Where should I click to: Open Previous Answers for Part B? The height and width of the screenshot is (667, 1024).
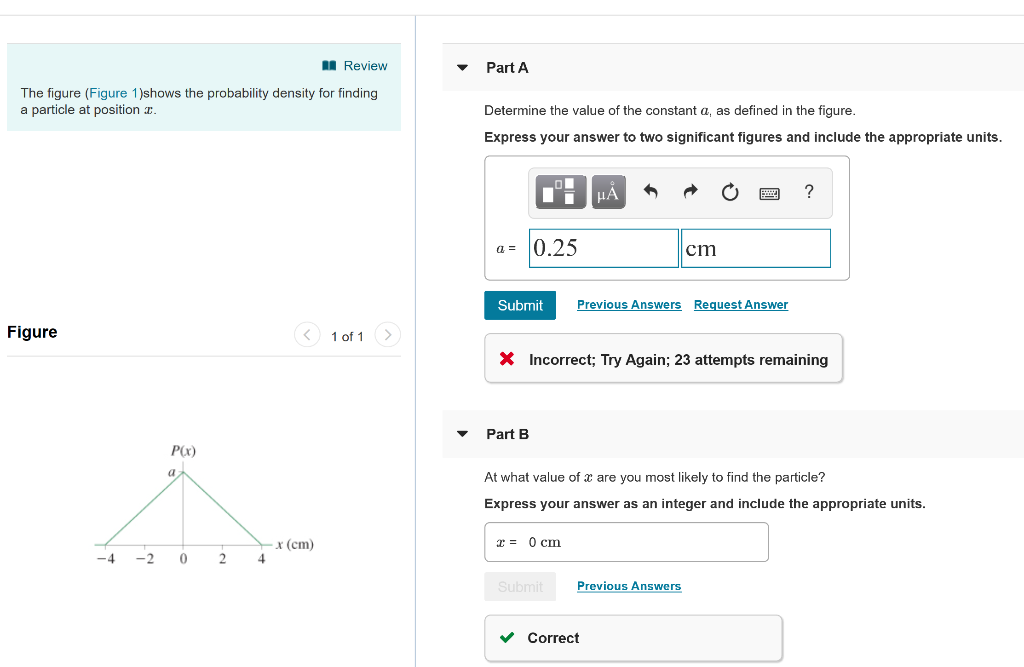[629, 586]
